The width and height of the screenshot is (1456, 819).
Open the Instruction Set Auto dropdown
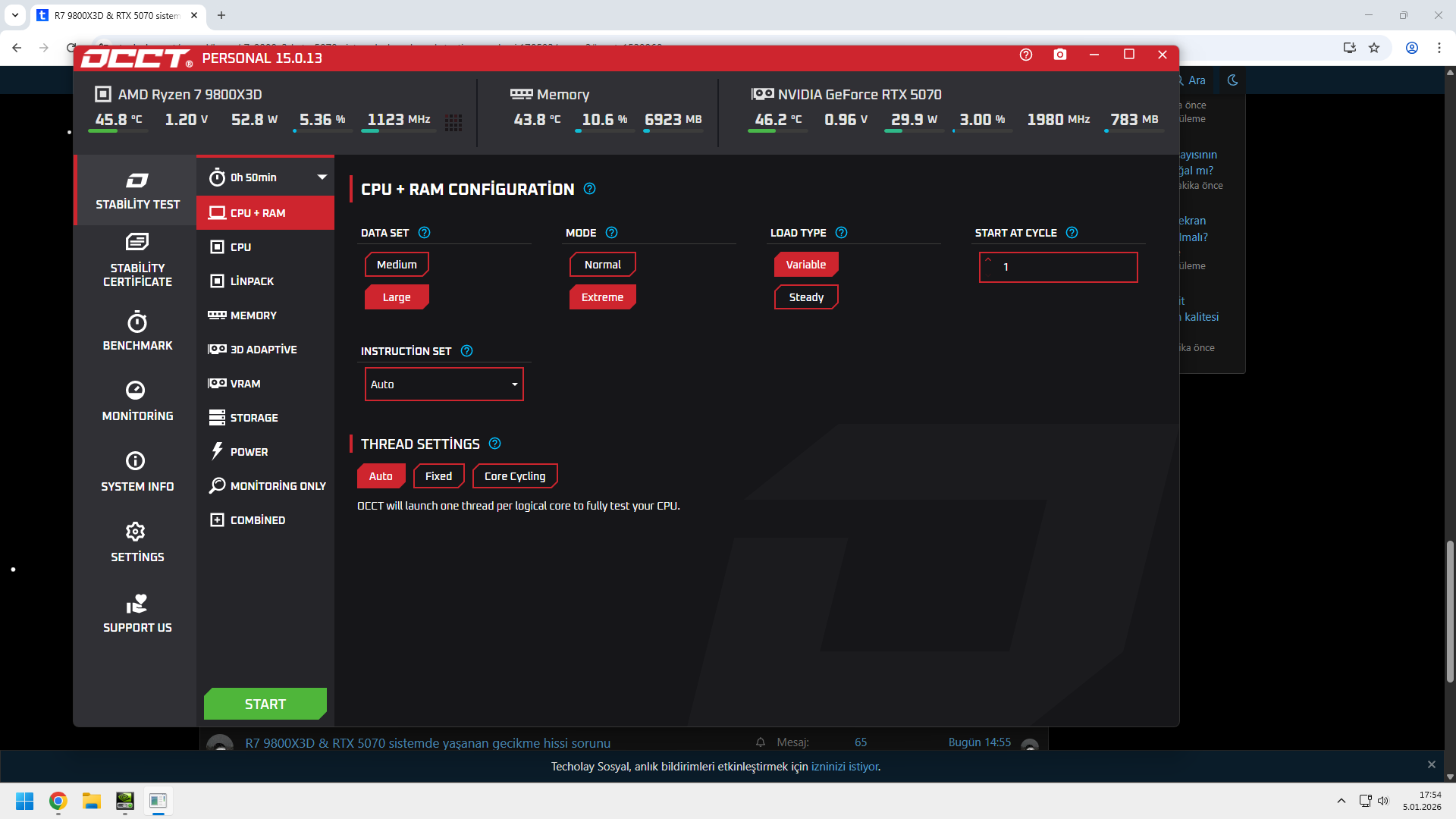444,384
